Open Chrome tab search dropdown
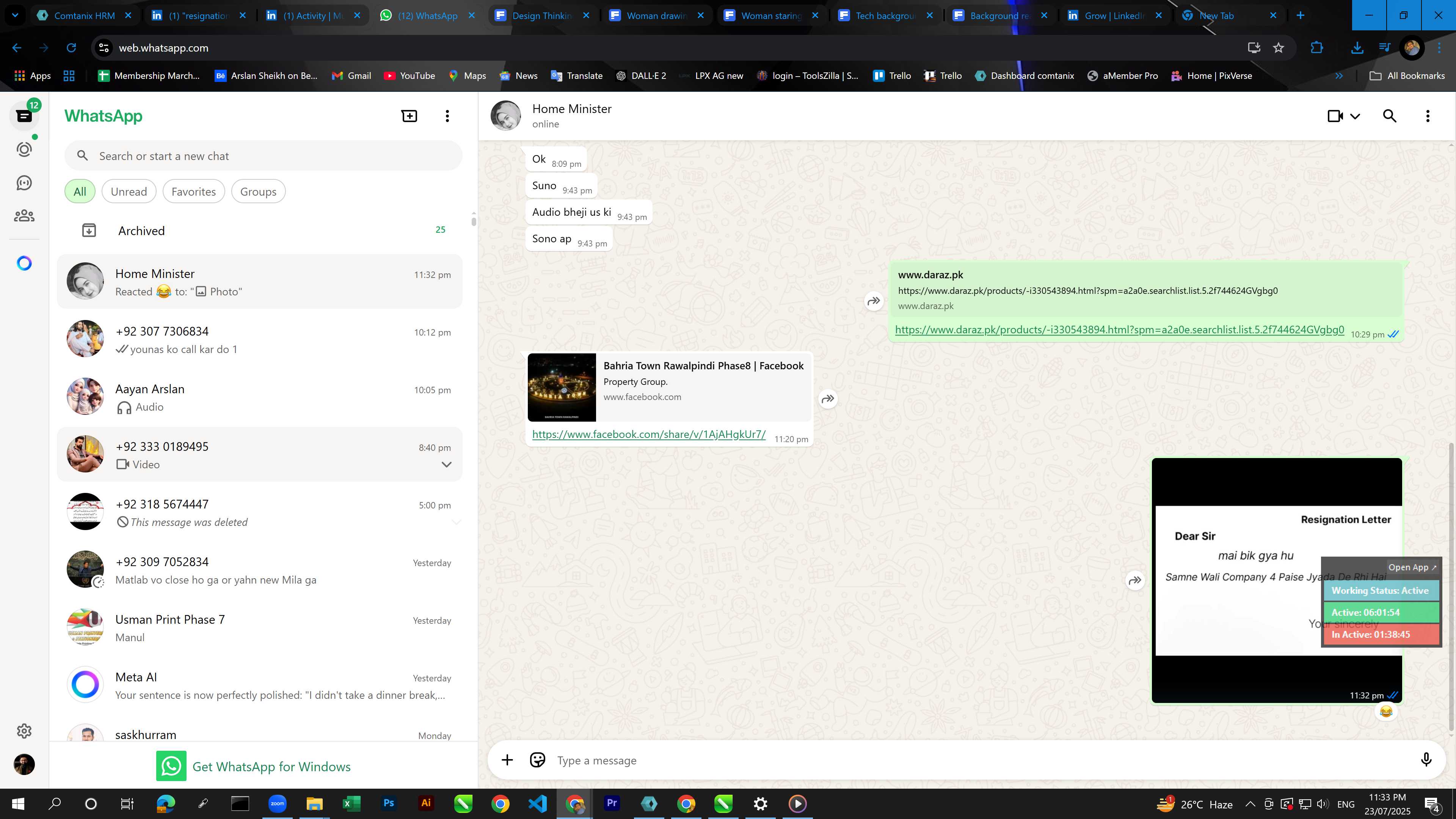Viewport: 1456px width, 819px height. point(15,15)
